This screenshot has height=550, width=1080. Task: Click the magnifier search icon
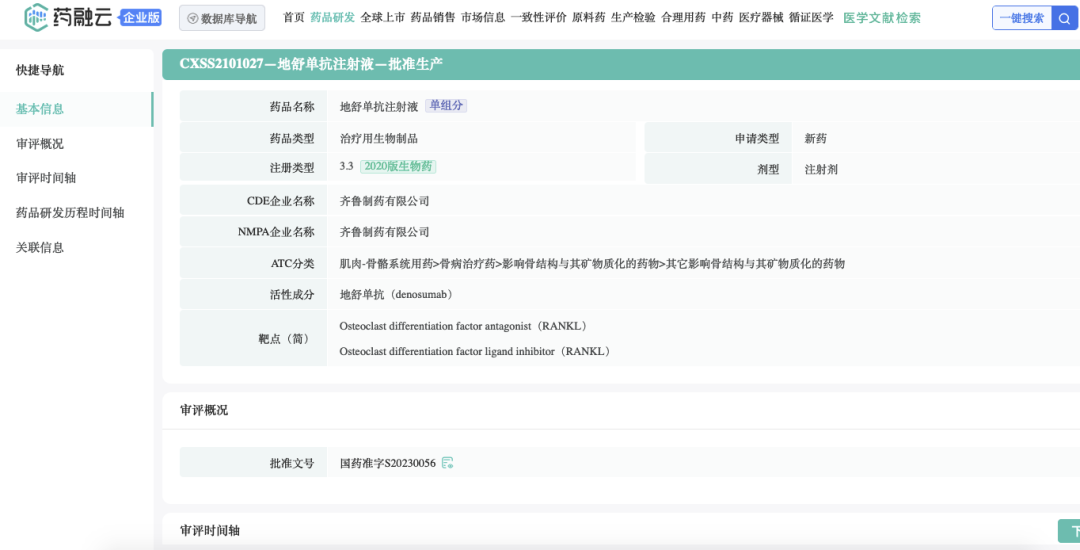click(x=1065, y=19)
